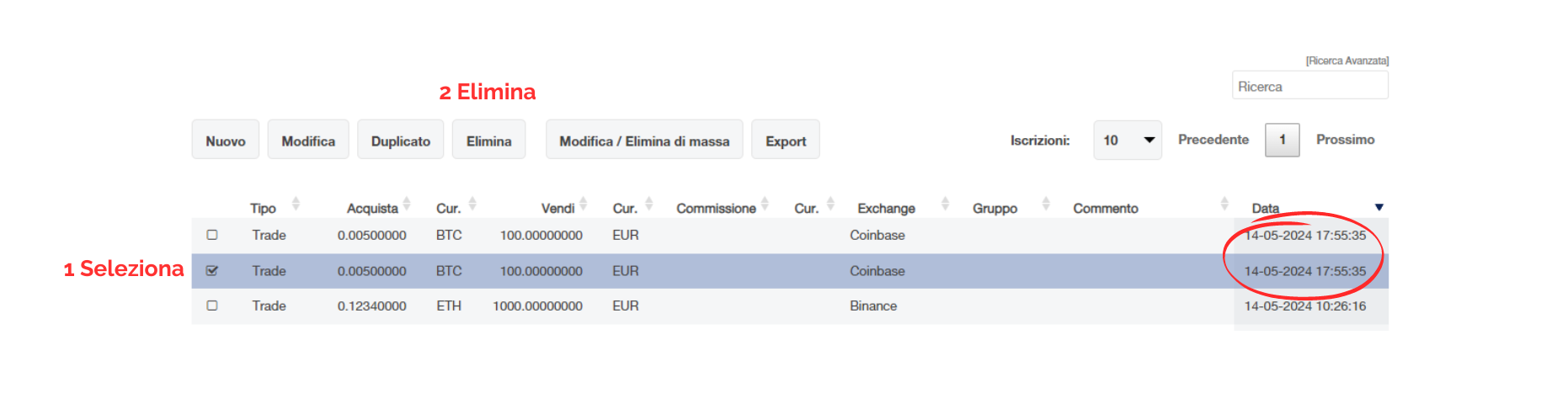Image resolution: width=1568 pixels, height=404 pixels.
Task: Focus the Ricerca search field
Action: point(1309,86)
